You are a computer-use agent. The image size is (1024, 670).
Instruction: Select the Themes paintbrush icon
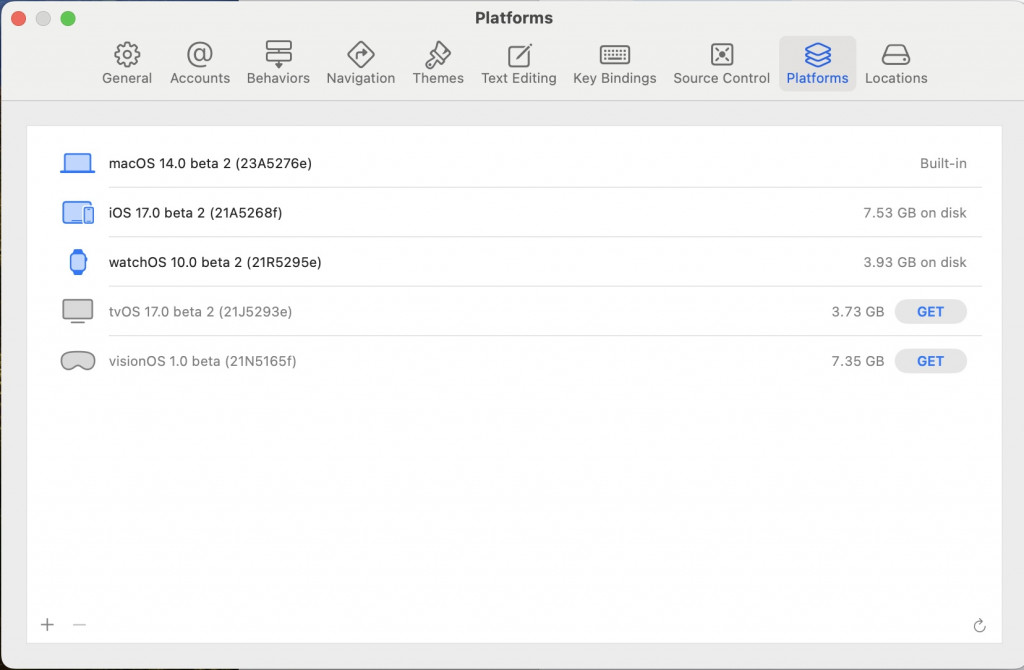point(438,55)
